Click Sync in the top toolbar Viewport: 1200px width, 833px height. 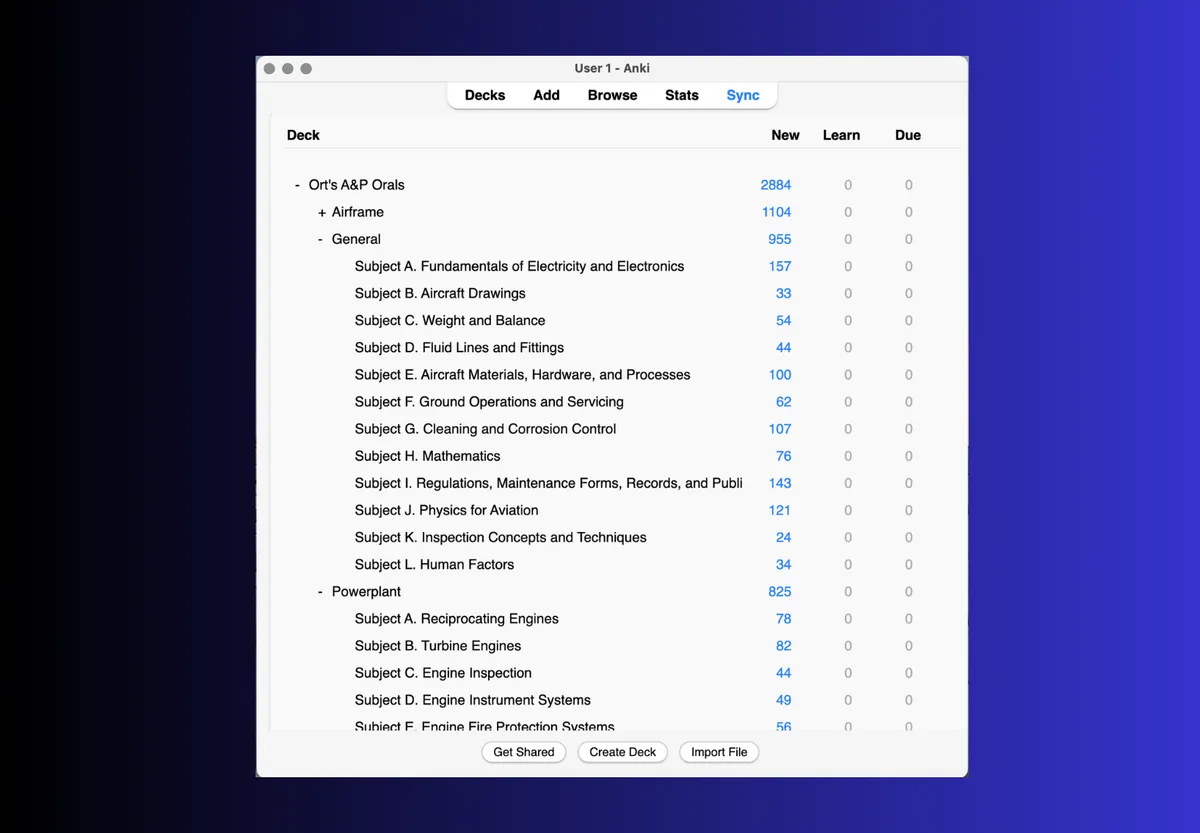743,95
